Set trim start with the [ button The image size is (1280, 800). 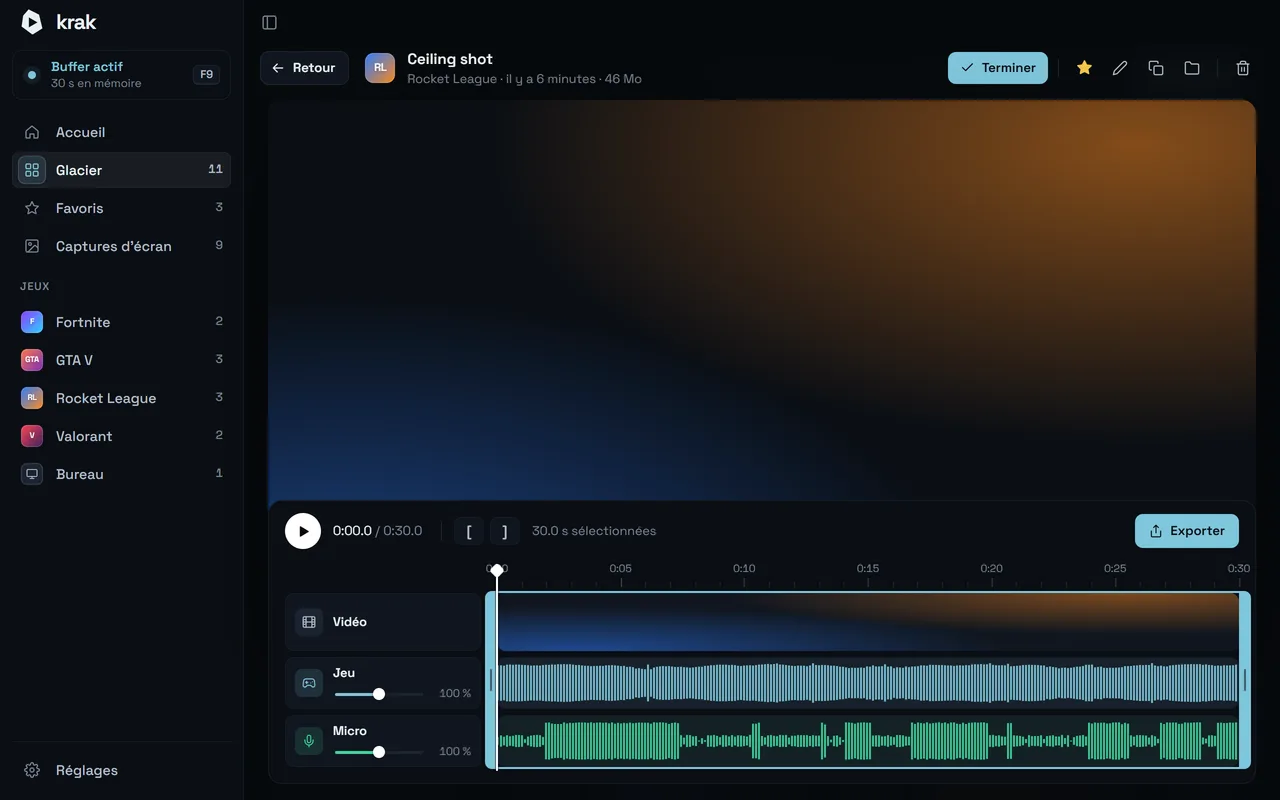tap(469, 531)
